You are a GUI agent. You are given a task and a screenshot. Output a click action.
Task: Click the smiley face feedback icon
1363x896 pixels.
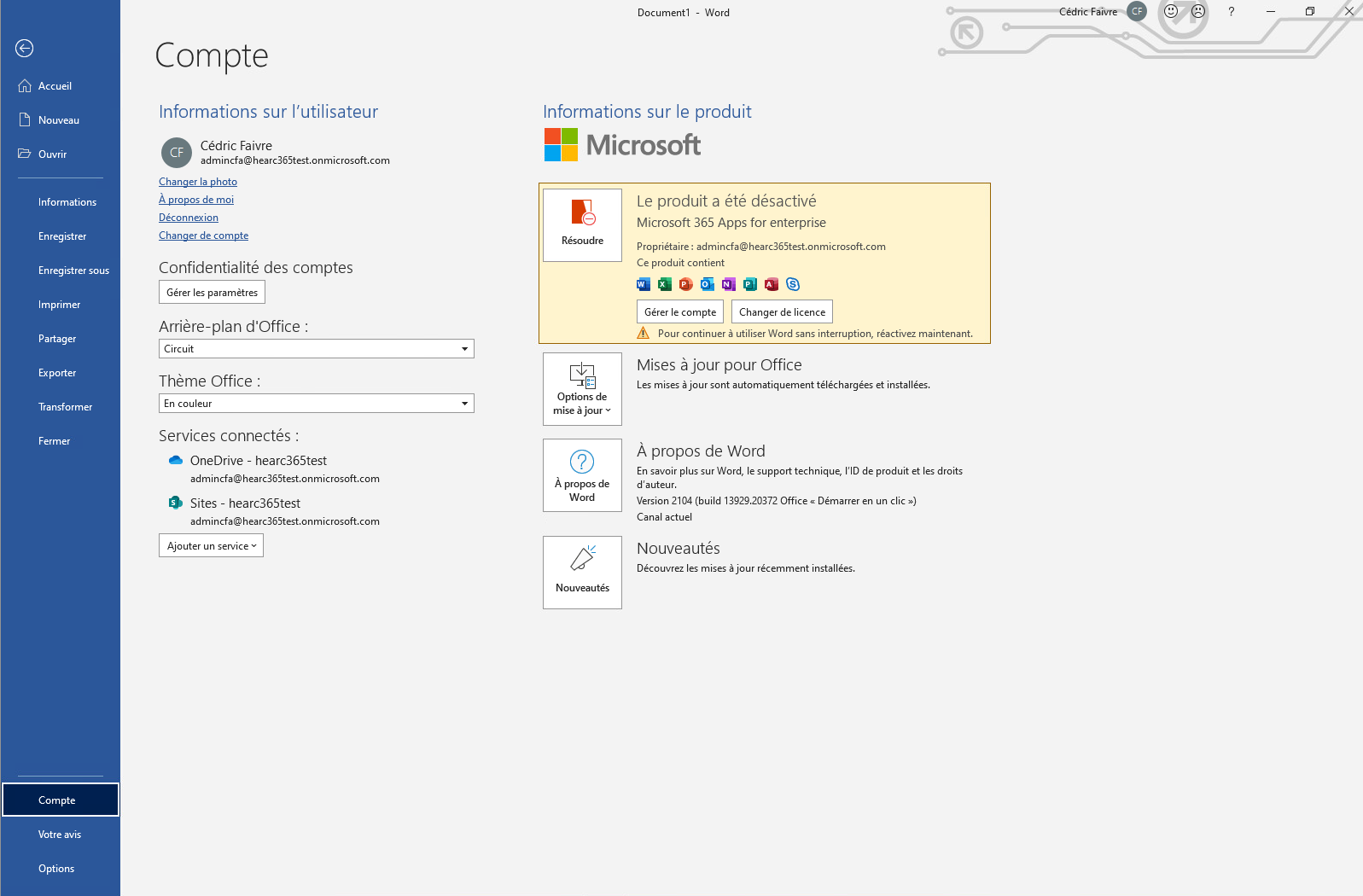[1171, 12]
